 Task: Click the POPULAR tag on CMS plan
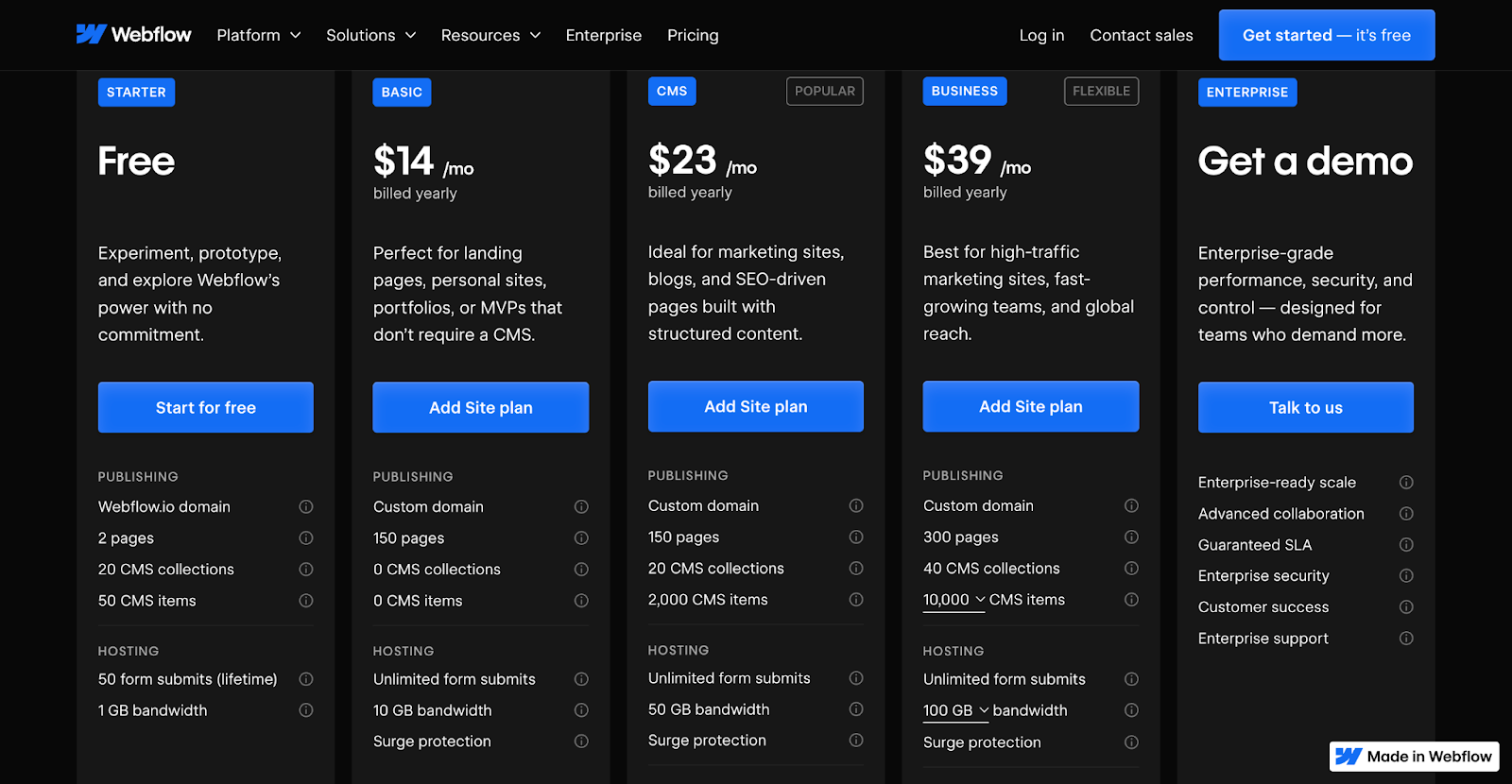(x=825, y=91)
